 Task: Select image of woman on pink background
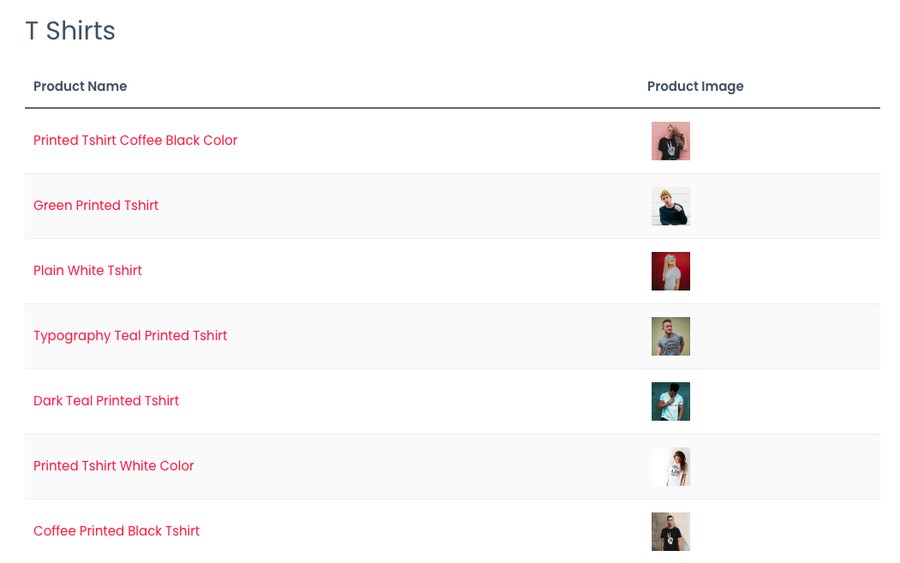coord(670,141)
